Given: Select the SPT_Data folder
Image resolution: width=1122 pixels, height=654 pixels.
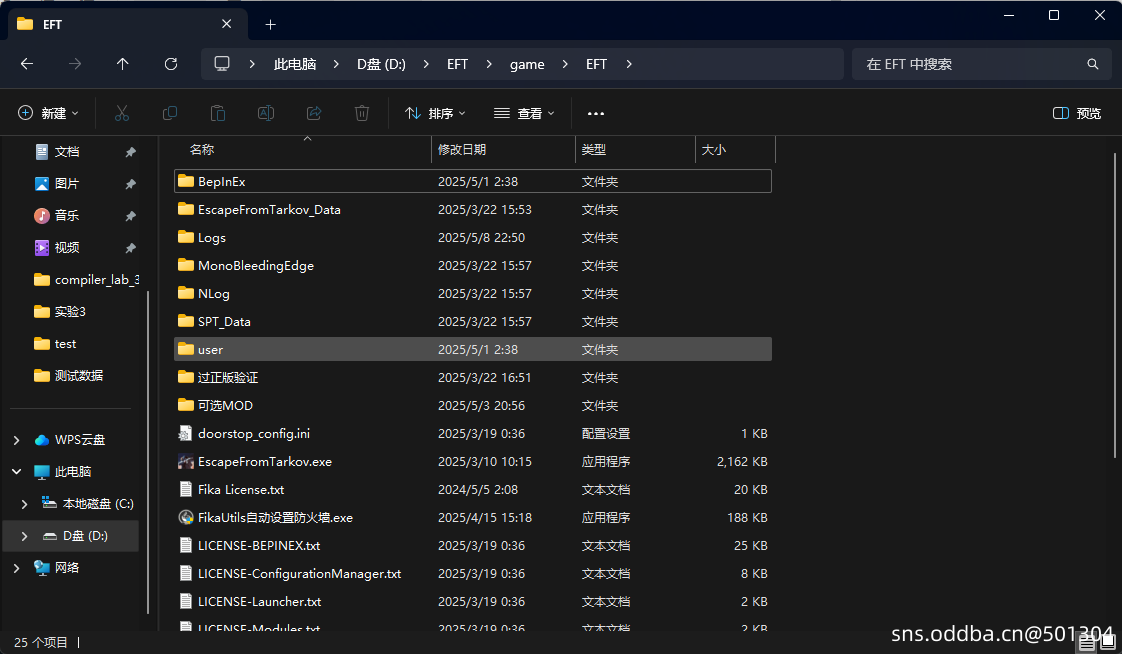Looking at the screenshot, I should click(x=473, y=321).
